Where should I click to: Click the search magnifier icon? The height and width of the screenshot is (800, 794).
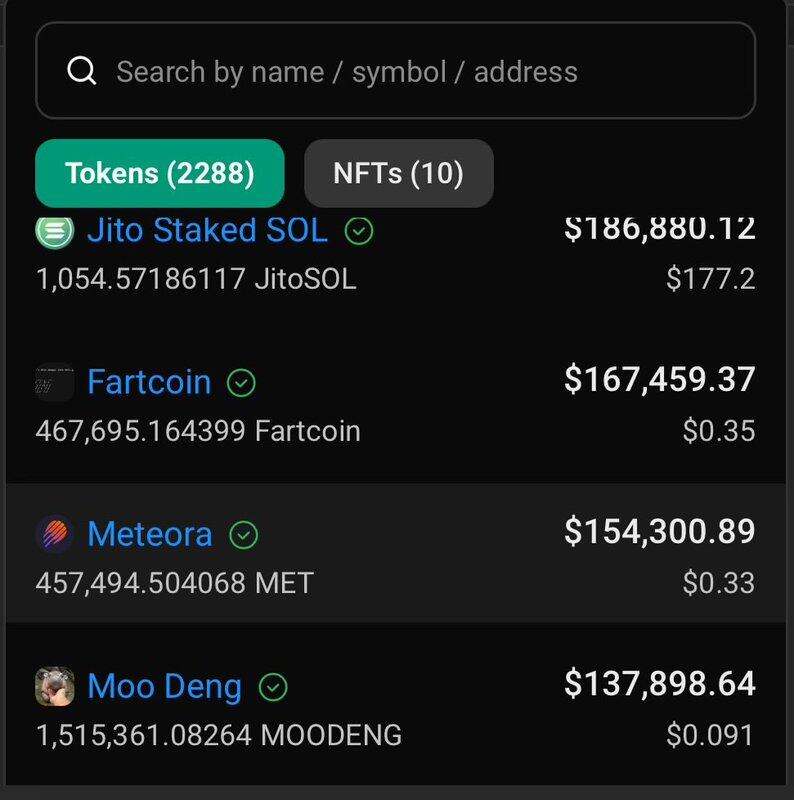(x=81, y=71)
